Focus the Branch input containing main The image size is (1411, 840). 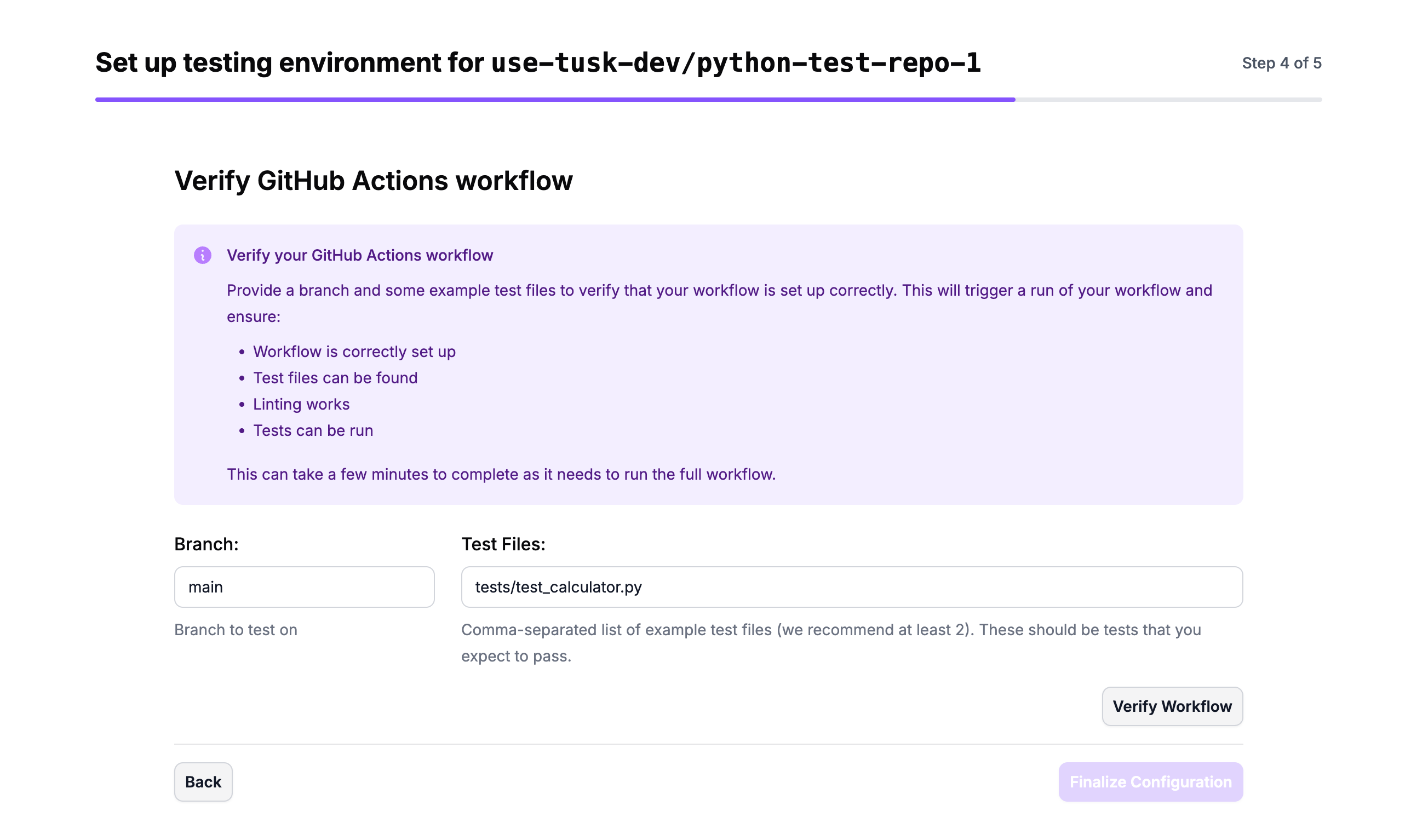(x=305, y=587)
